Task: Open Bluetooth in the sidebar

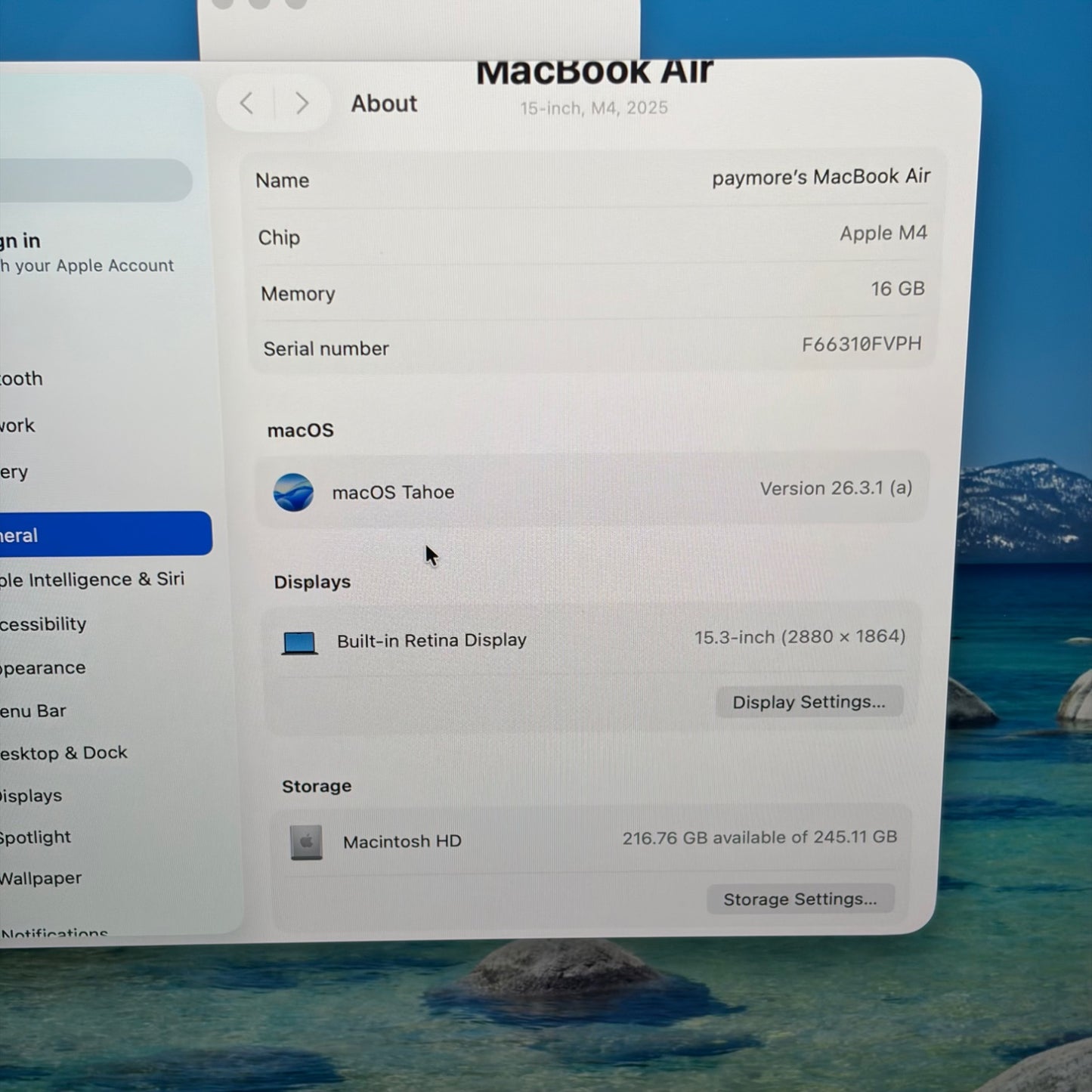Action: [21, 379]
